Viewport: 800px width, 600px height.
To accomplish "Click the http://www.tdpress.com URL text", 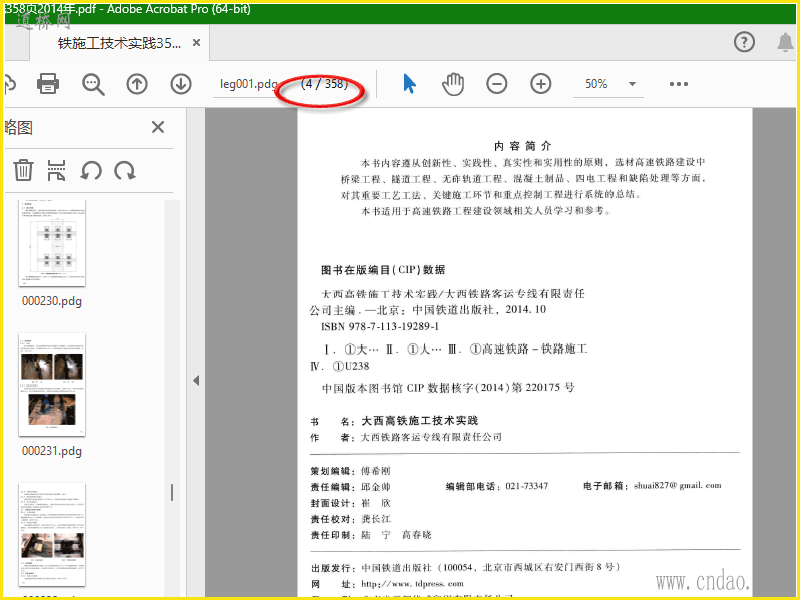I will tap(412, 584).
